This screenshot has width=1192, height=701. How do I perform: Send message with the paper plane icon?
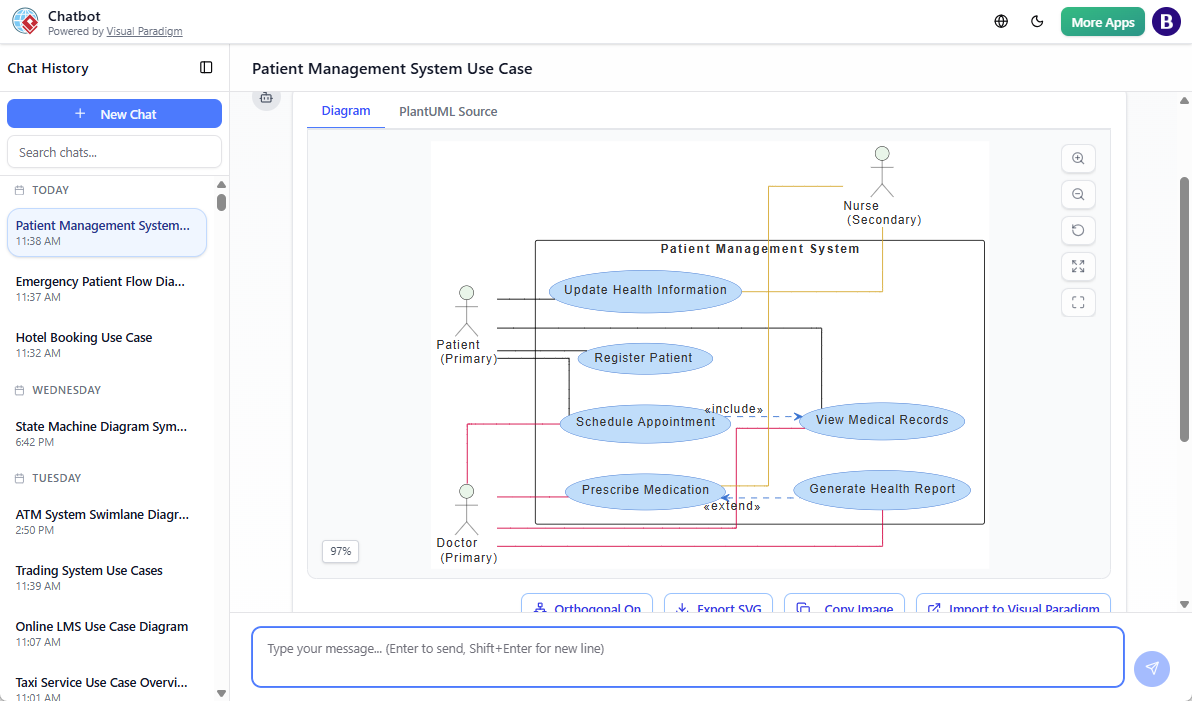(1151, 668)
